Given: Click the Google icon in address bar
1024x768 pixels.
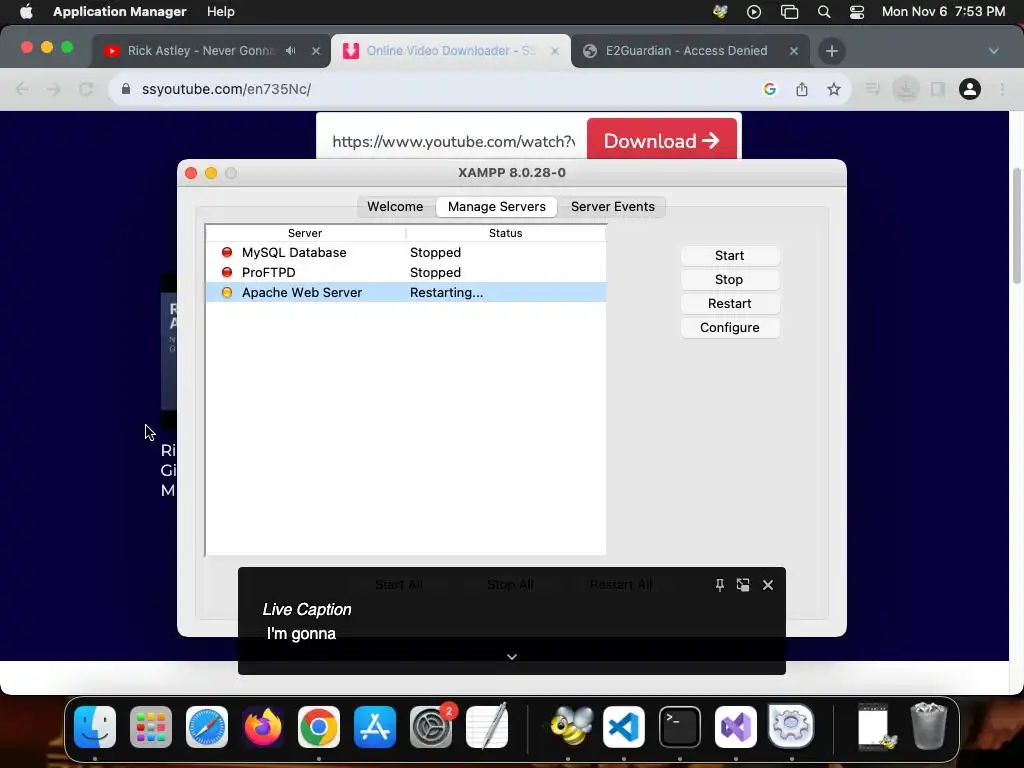Looking at the screenshot, I should coord(770,89).
